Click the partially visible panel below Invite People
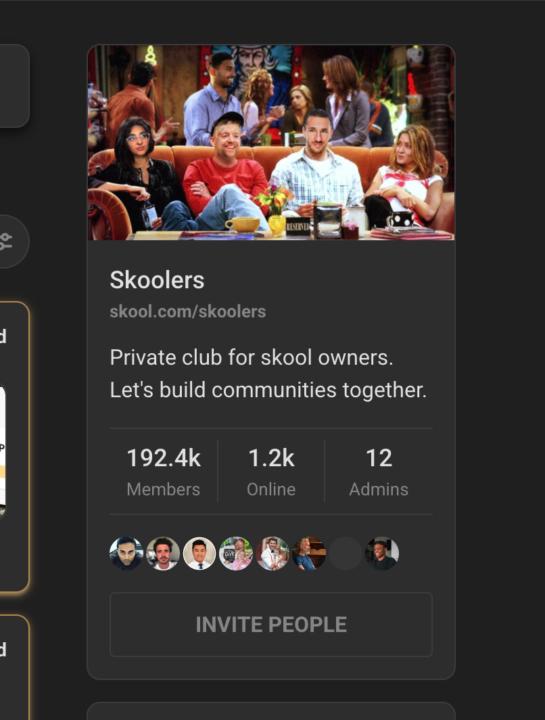The width and height of the screenshot is (545, 720). tap(271, 711)
